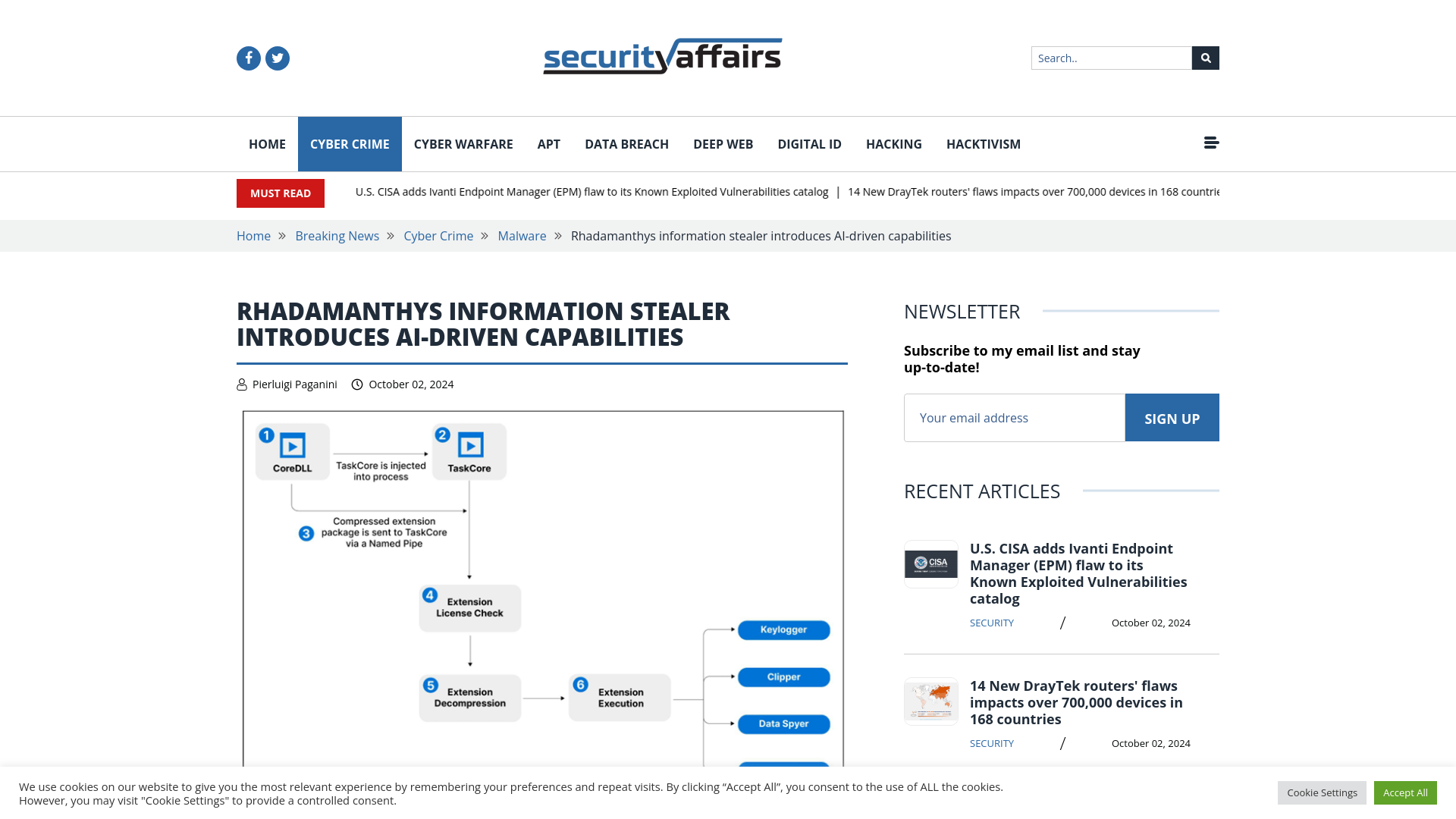This screenshot has height=819, width=1456.
Task: Click the MUST READ dropdown ticker
Action: 280,193
